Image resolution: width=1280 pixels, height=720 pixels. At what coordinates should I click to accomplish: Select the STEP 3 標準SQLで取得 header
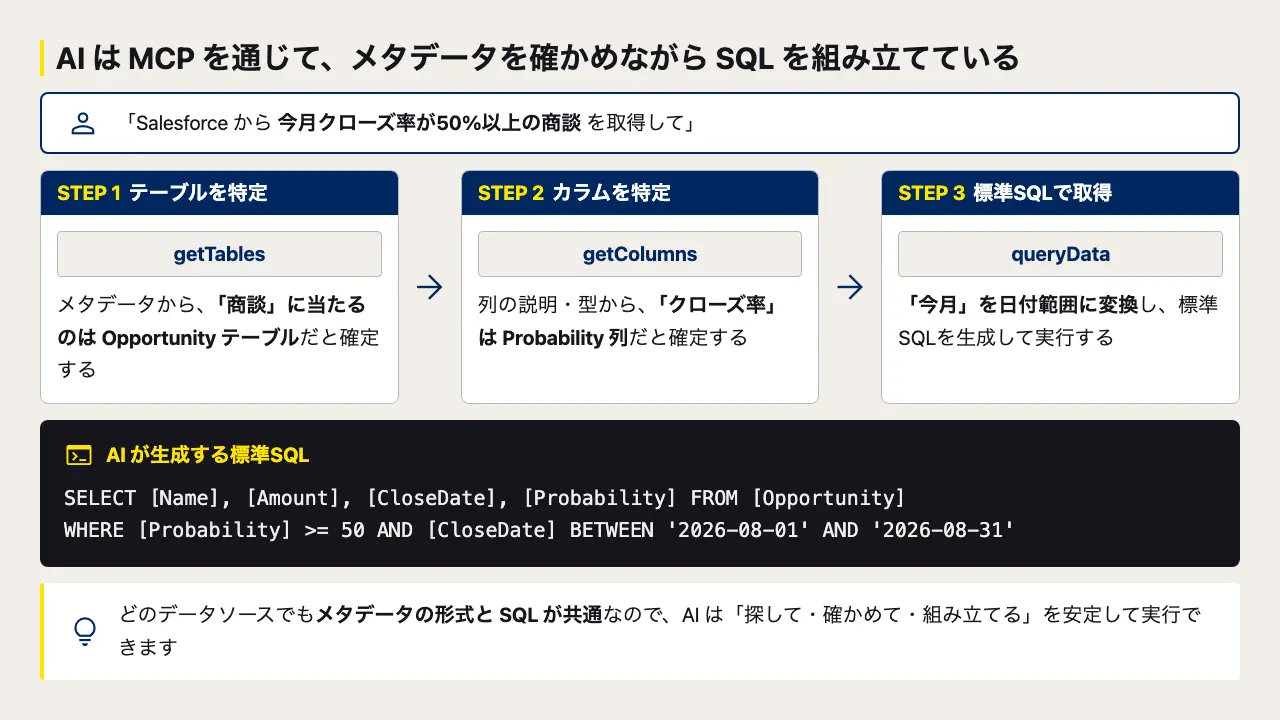(1060, 193)
